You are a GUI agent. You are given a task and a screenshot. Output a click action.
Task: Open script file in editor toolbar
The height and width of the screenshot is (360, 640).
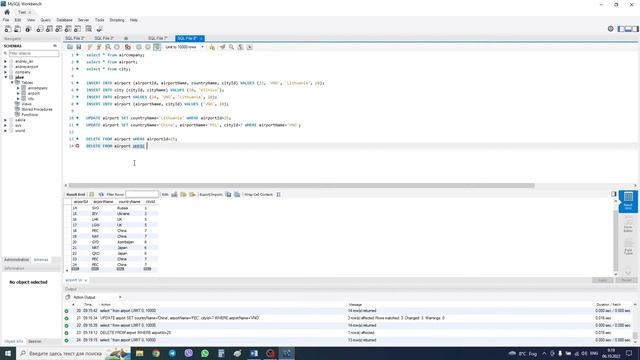pos(70,47)
